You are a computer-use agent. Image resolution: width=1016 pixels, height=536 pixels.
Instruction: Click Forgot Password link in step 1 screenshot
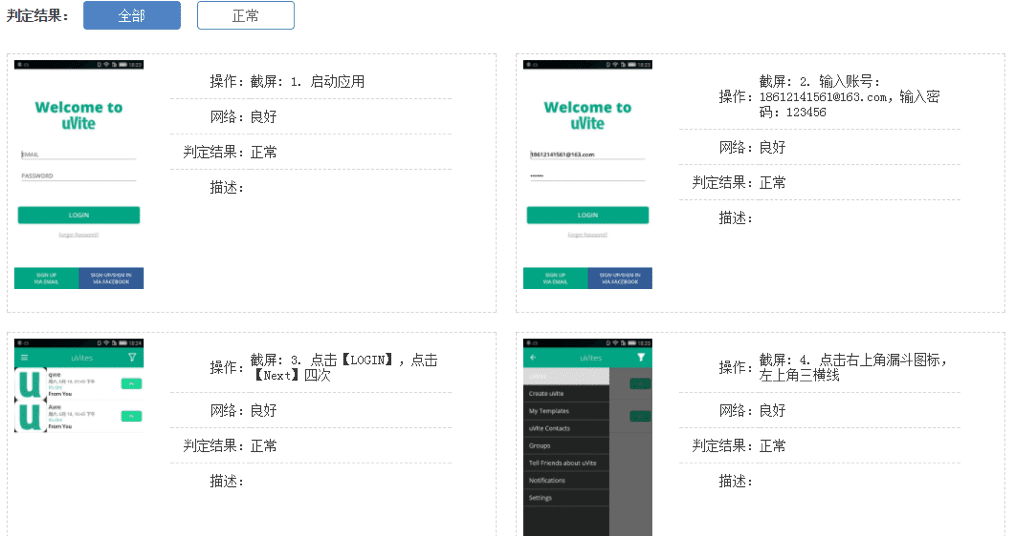[78, 235]
